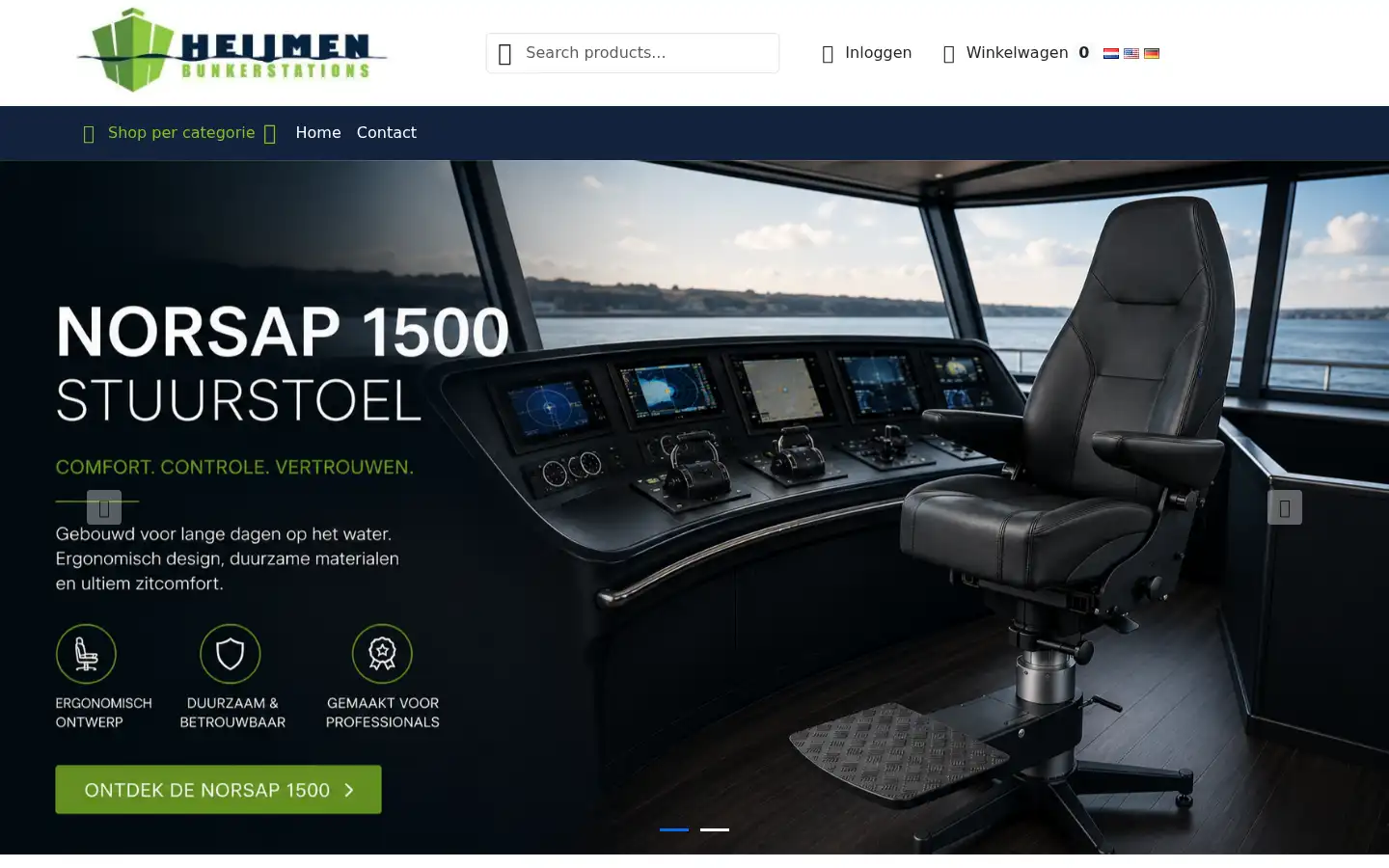Screen dimensions: 1389x868
Task: Expand the Shop per categorie dropdown arrow
Action: pos(270,134)
